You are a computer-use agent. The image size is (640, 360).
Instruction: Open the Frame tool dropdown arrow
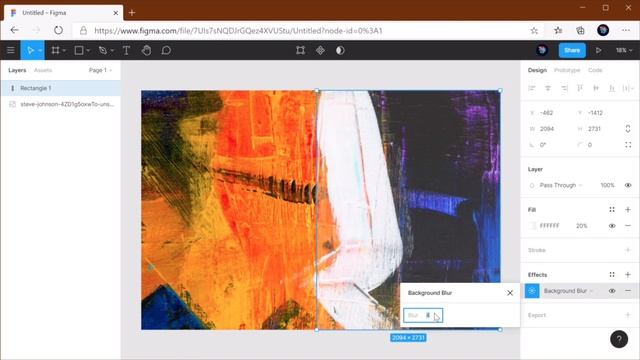[x=64, y=51]
